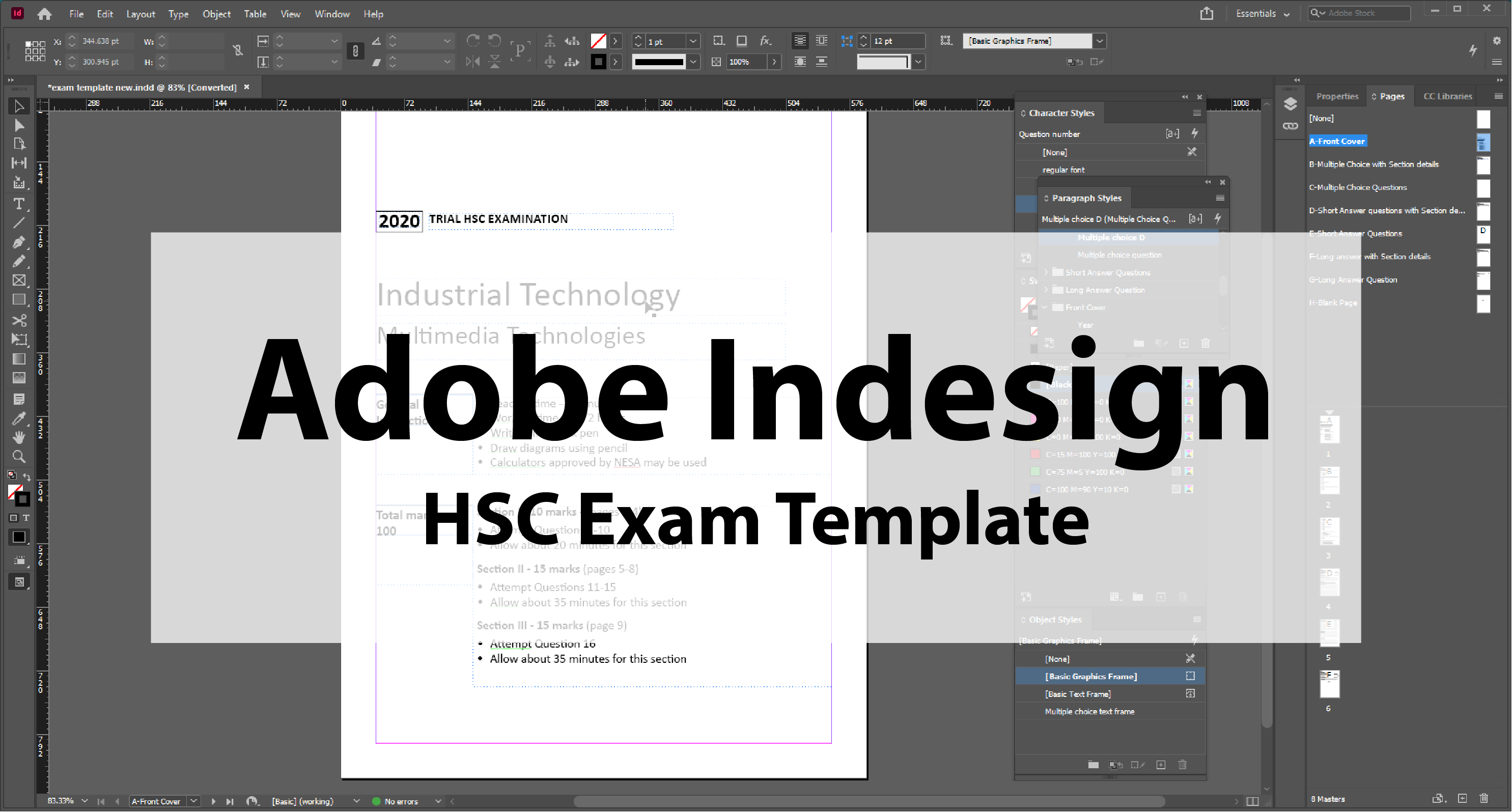
Task: Toggle drop cap formatting in control bar
Action: (521, 51)
